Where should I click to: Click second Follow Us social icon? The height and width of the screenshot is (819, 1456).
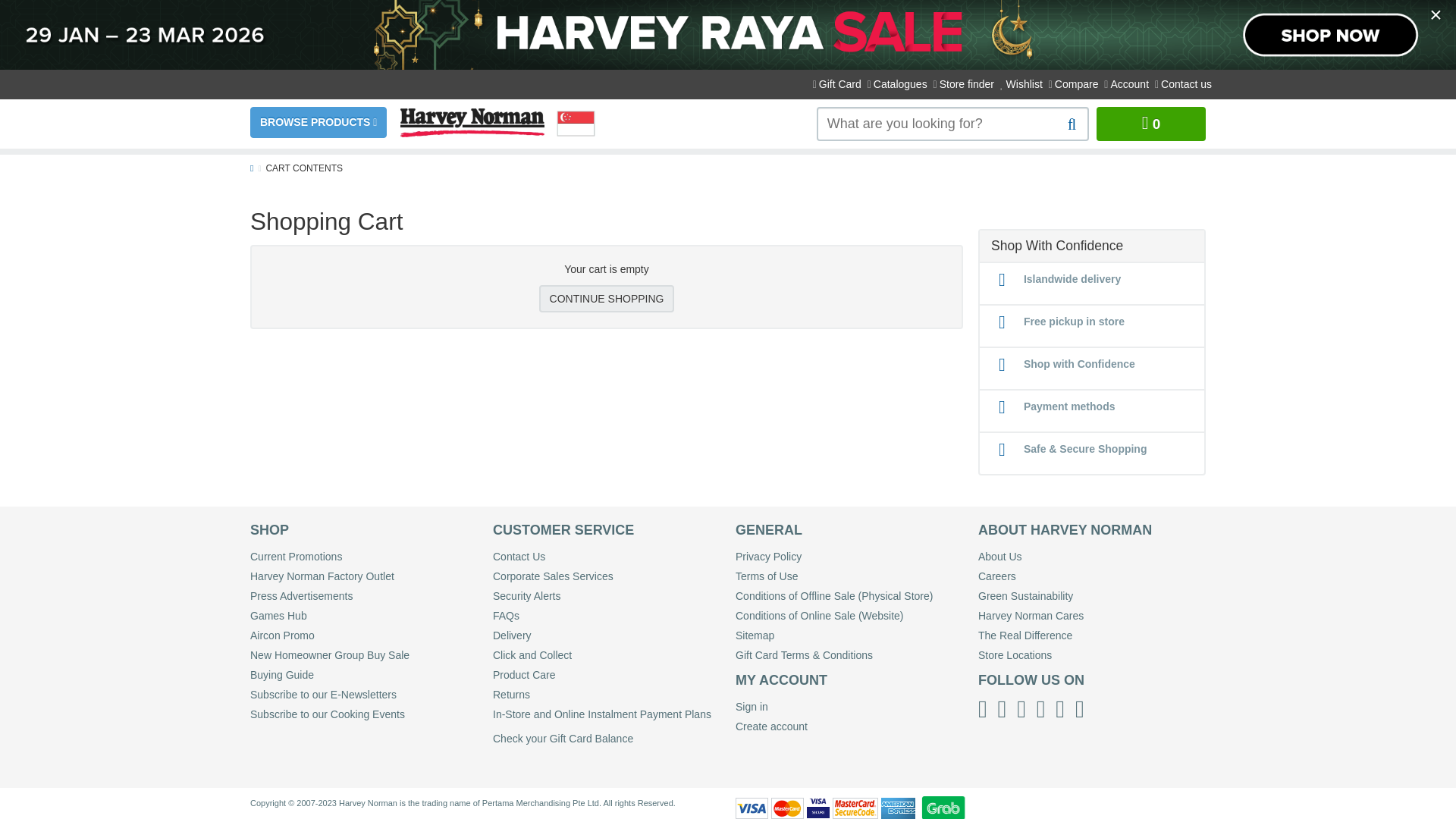1002,709
